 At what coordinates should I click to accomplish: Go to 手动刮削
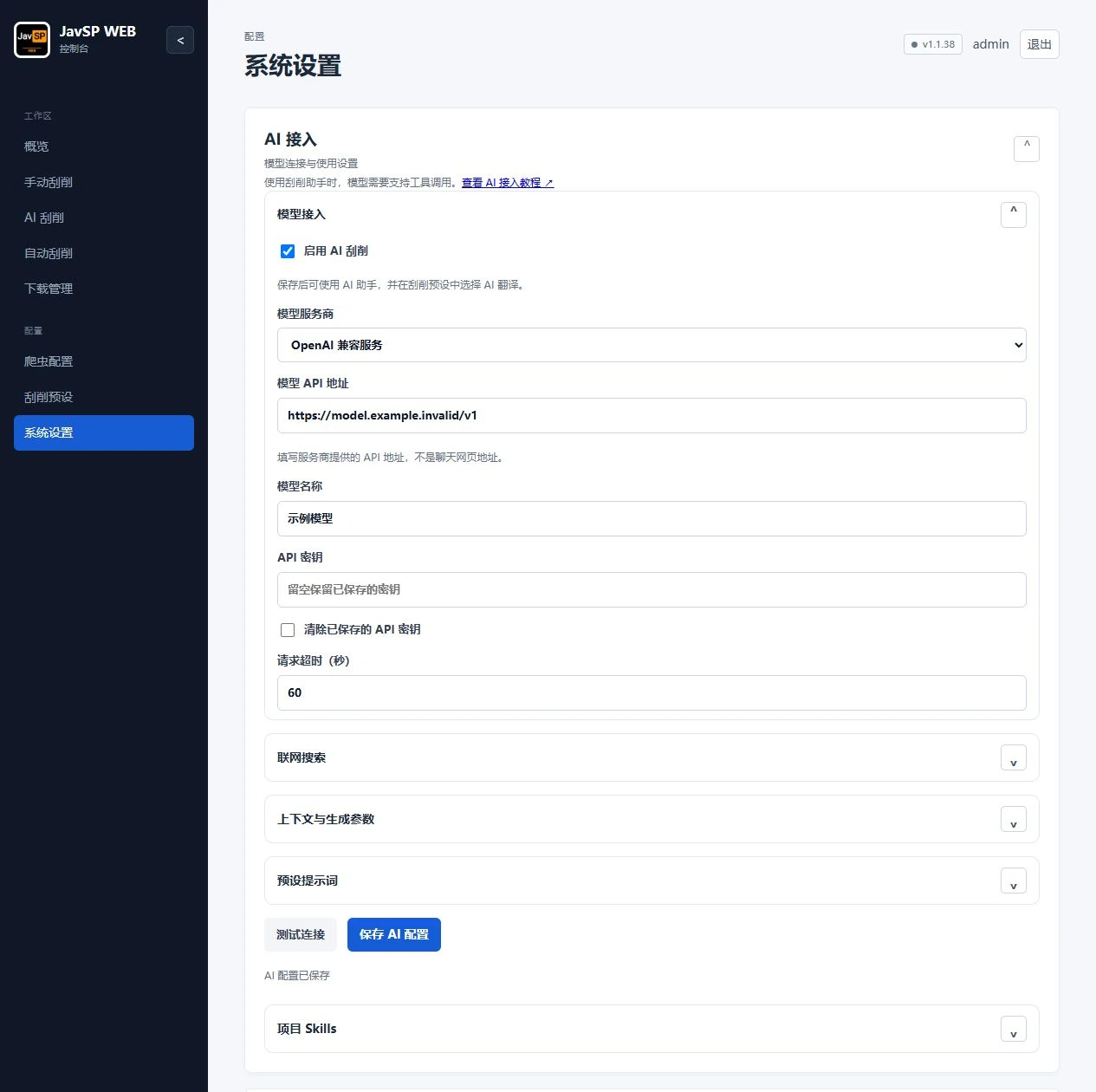(x=104, y=182)
